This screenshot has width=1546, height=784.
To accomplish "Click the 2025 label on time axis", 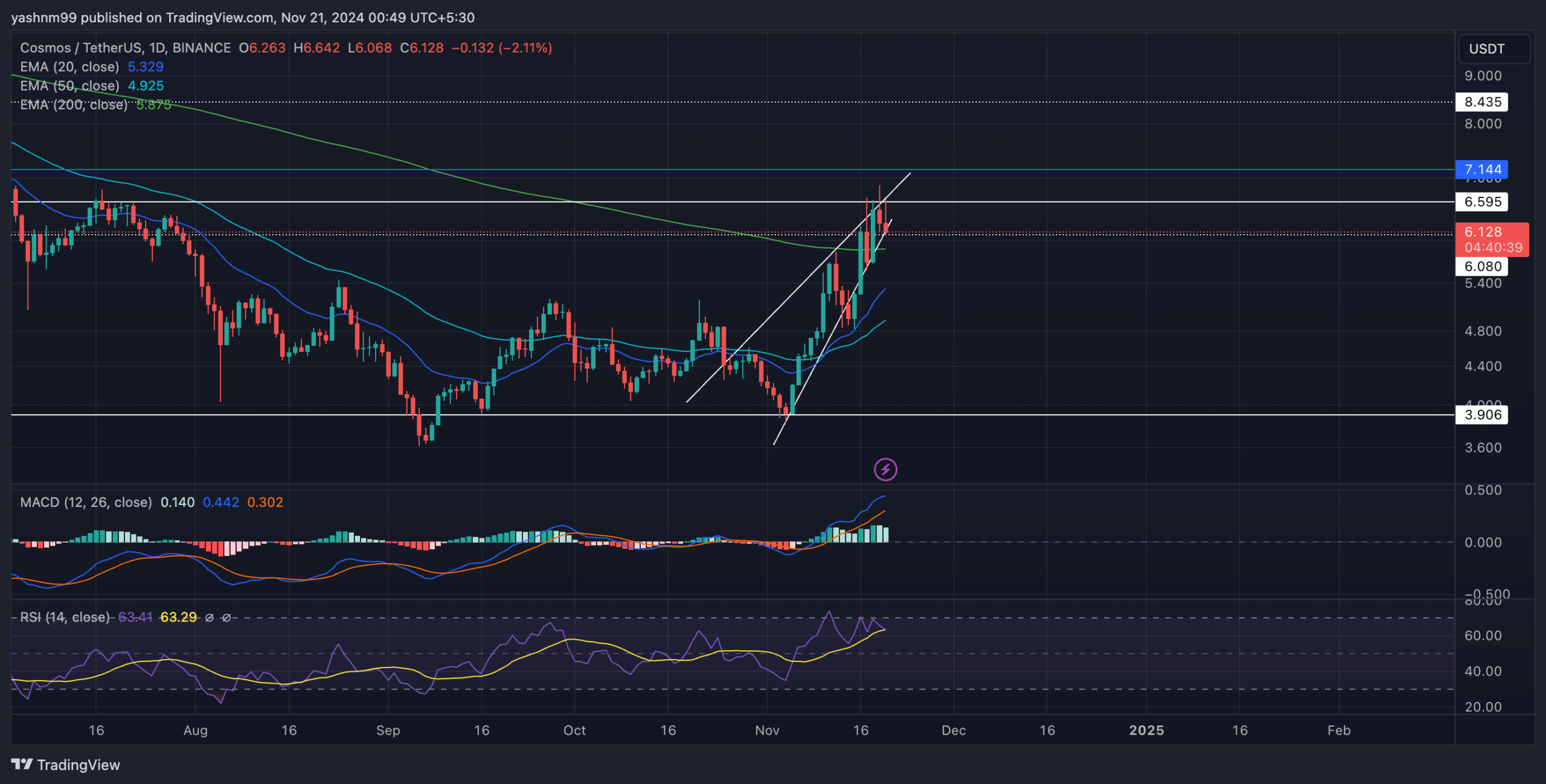I will (1146, 730).
